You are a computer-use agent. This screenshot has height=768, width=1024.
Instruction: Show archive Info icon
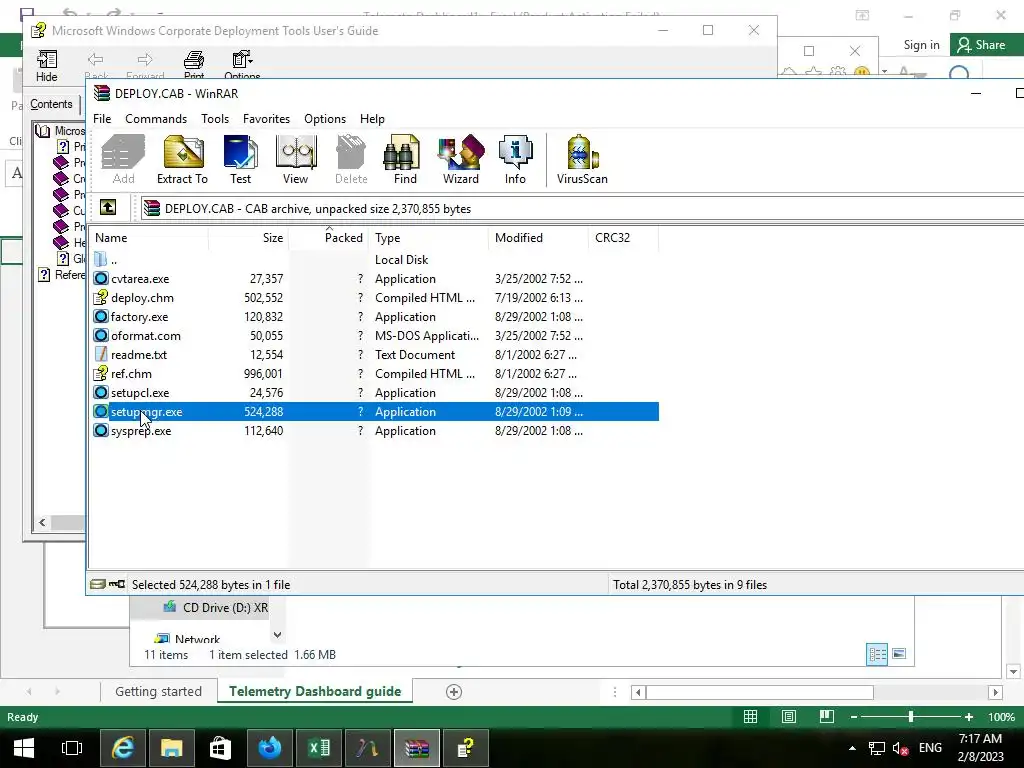click(515, 159)
